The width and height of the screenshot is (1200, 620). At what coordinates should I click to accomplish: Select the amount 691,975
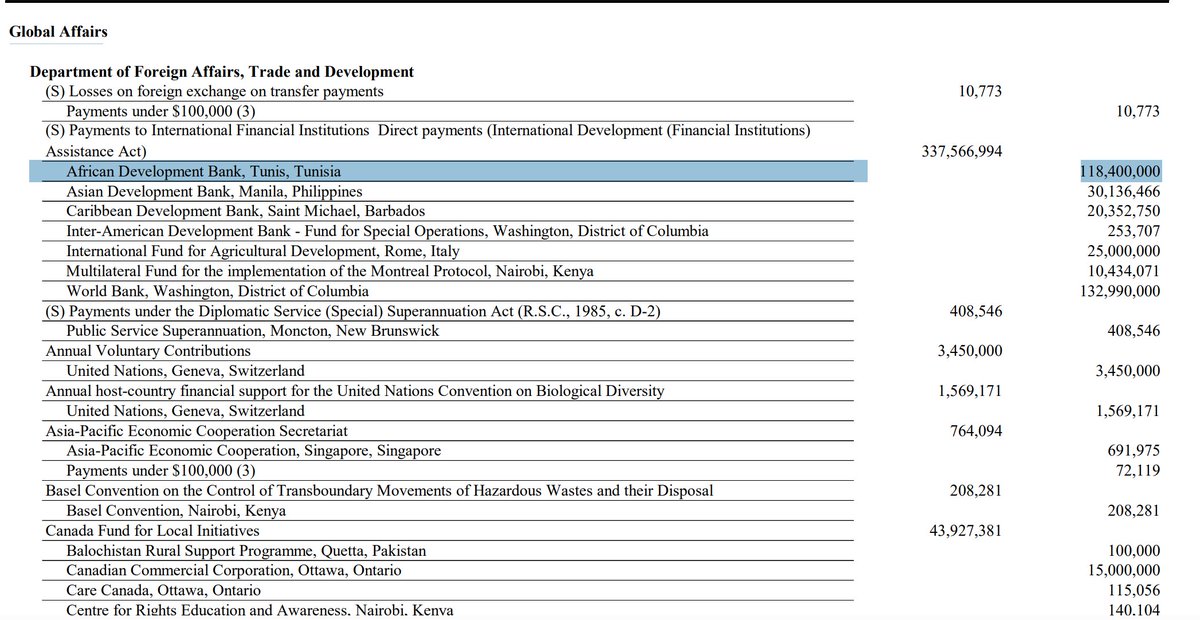coord(1133,451)
